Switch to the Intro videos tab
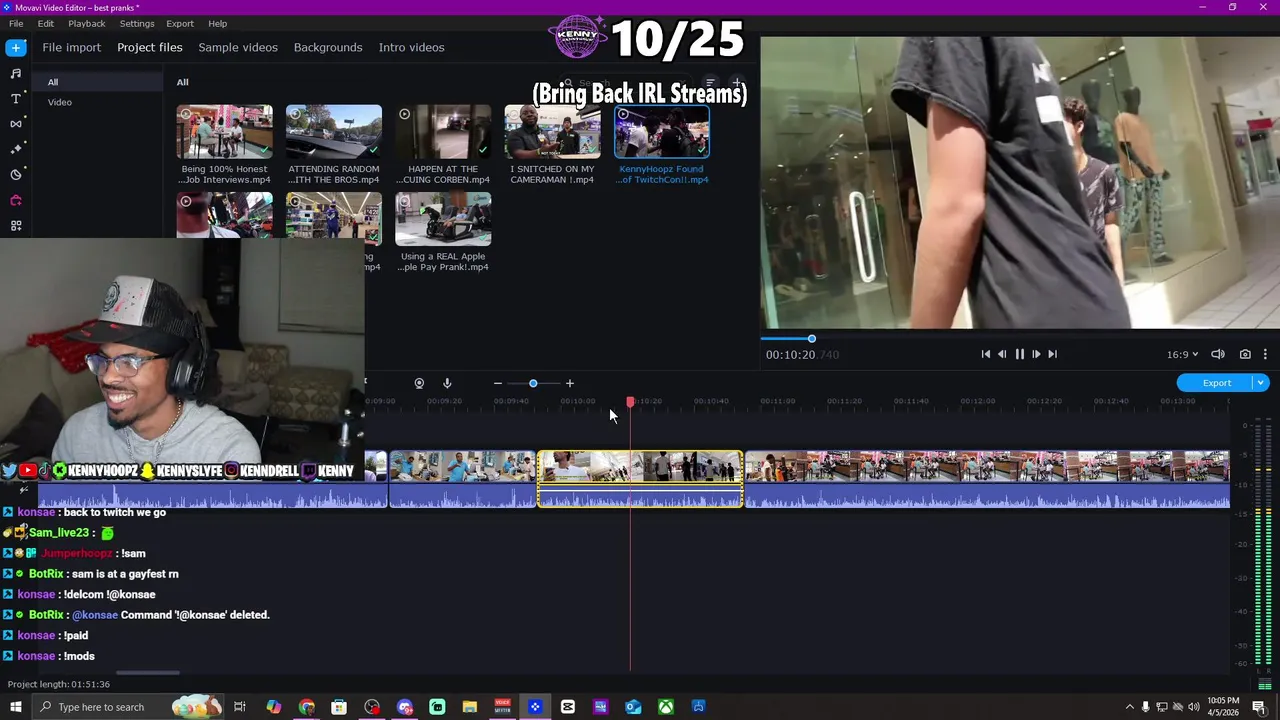The image size is (1280, 720). [x=411, y=47]
